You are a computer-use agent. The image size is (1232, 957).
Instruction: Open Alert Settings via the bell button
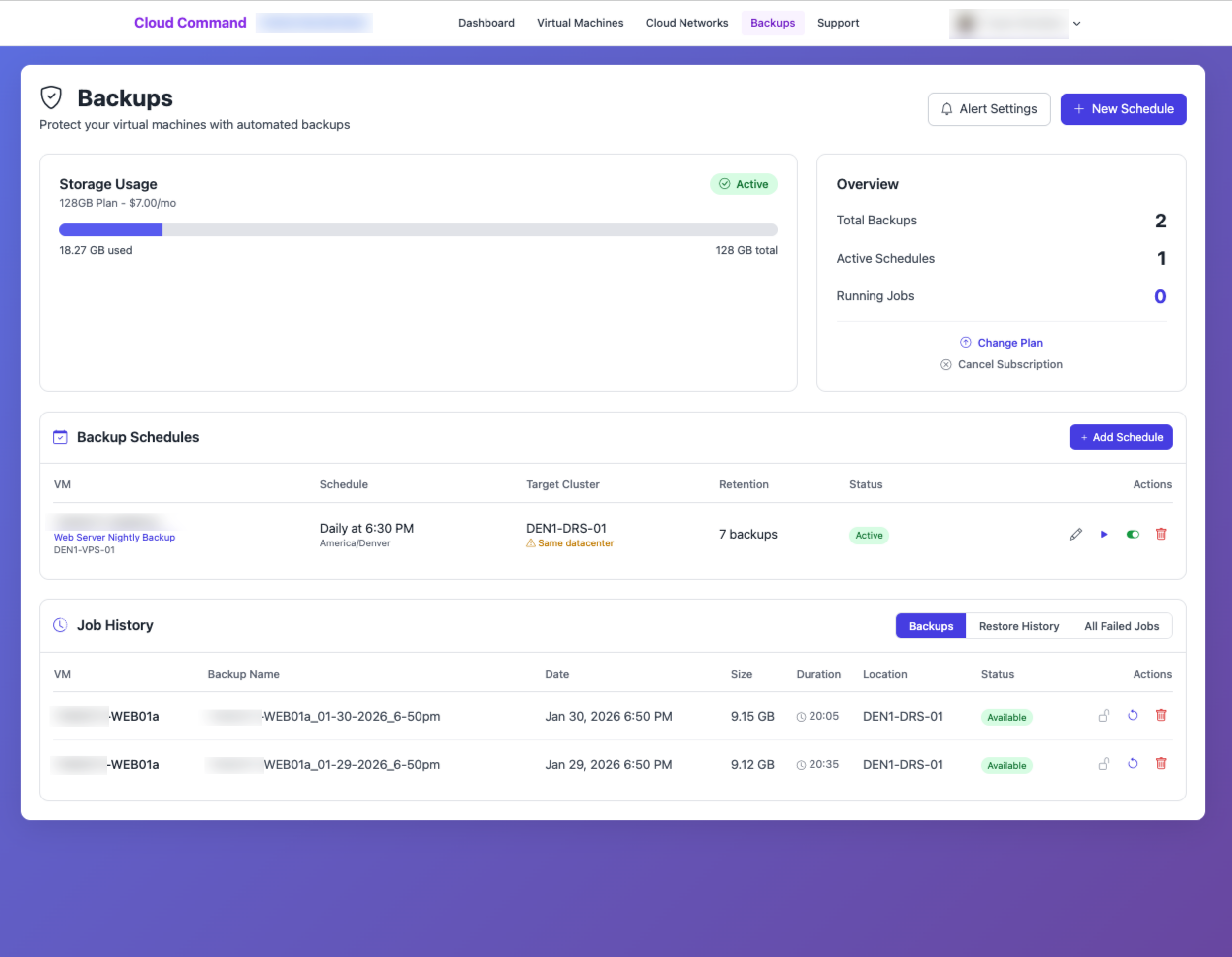coord(988,109)
